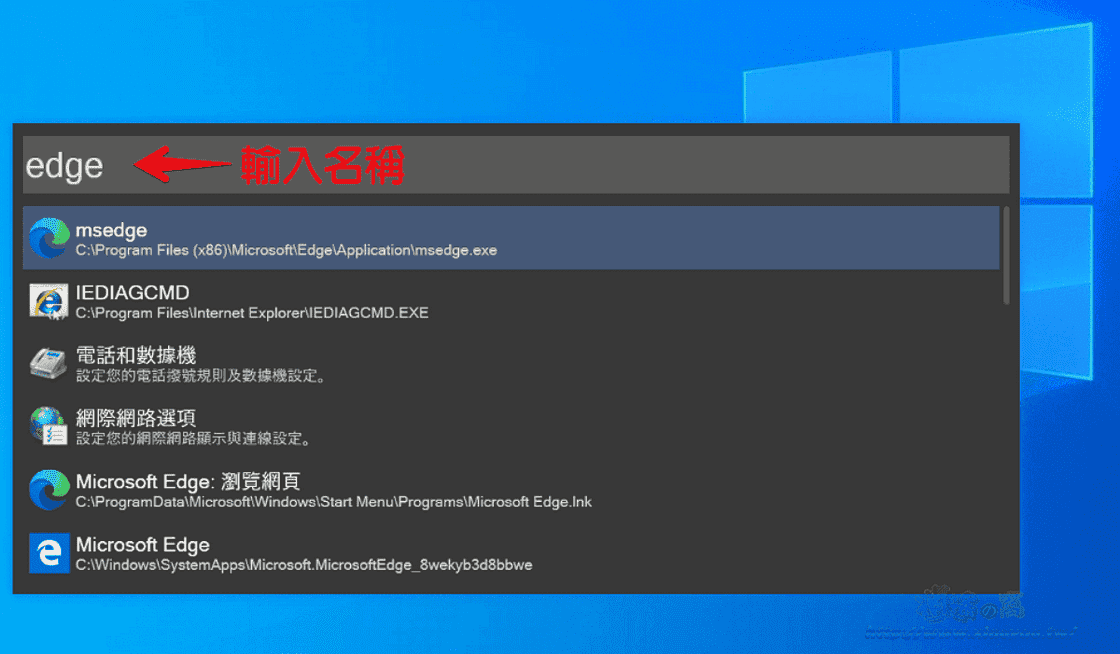The image size is (1120, 654).
Task: Click the legacy Microsoft Edge blue icon
Action: click(x=49, y=553)
